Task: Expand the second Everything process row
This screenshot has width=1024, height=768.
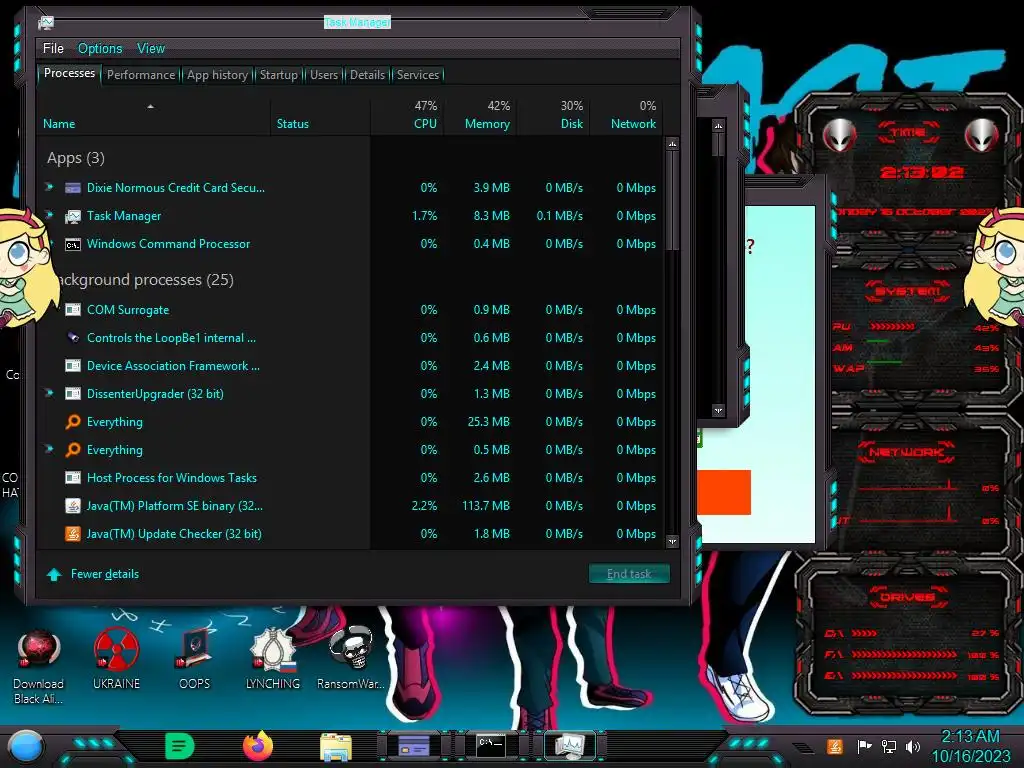Action: pyautogui.click(x=49, y=449)
